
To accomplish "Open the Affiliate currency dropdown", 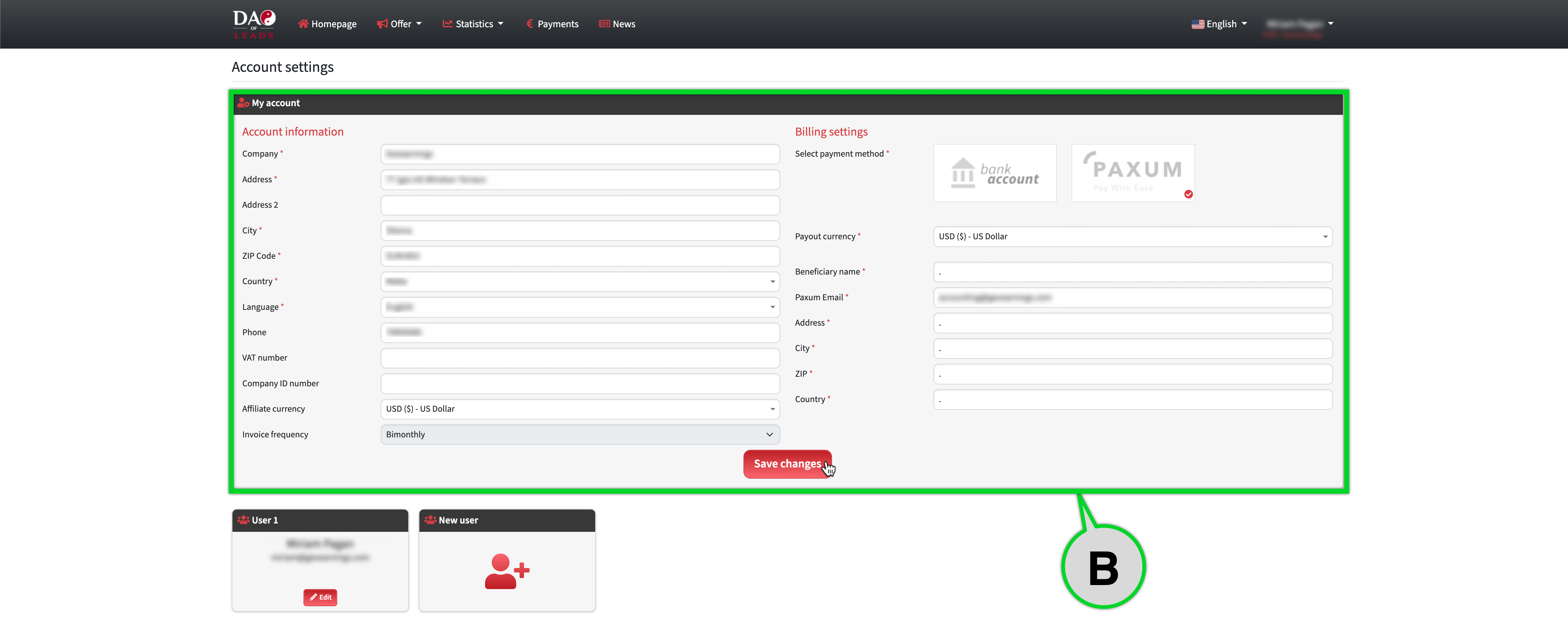I will 579,409.
